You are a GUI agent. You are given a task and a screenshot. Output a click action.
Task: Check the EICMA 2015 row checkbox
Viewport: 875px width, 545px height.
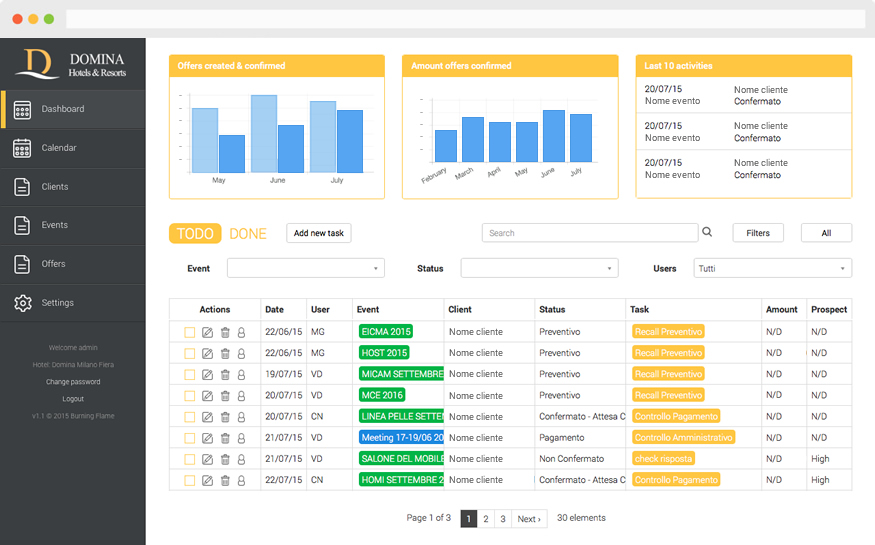coord(190,332)
